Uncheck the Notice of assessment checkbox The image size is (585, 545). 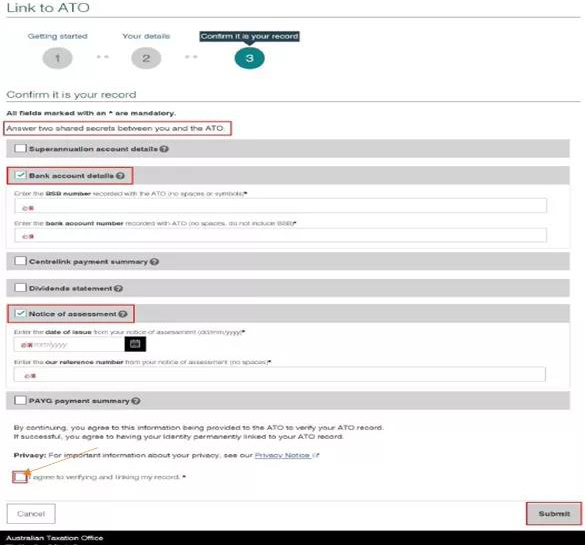pos(21,313)
